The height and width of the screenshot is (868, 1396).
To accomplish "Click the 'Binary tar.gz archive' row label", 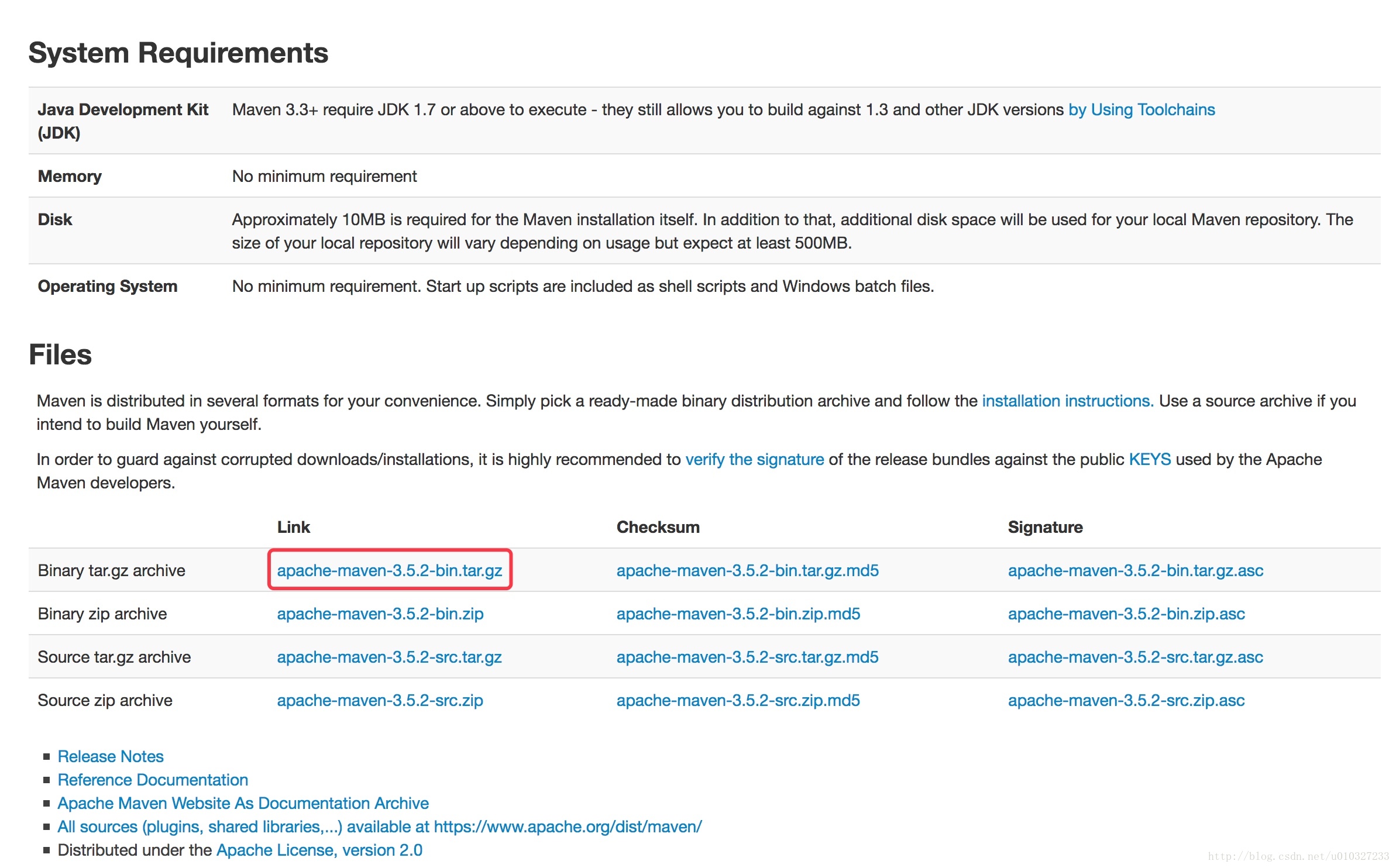I will (112, 570).
